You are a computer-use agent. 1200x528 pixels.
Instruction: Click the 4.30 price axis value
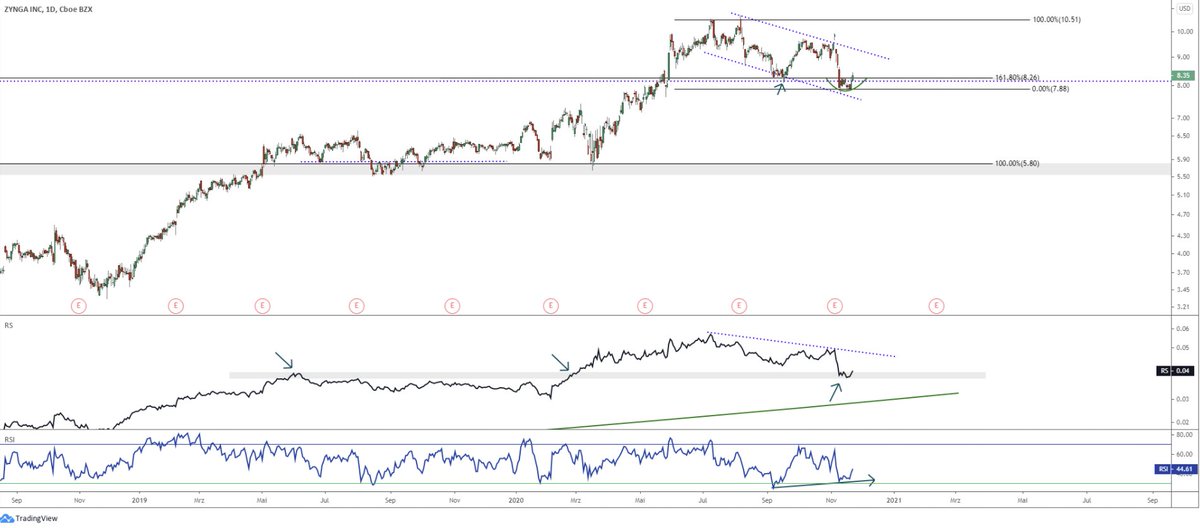tap(1185, 235)
